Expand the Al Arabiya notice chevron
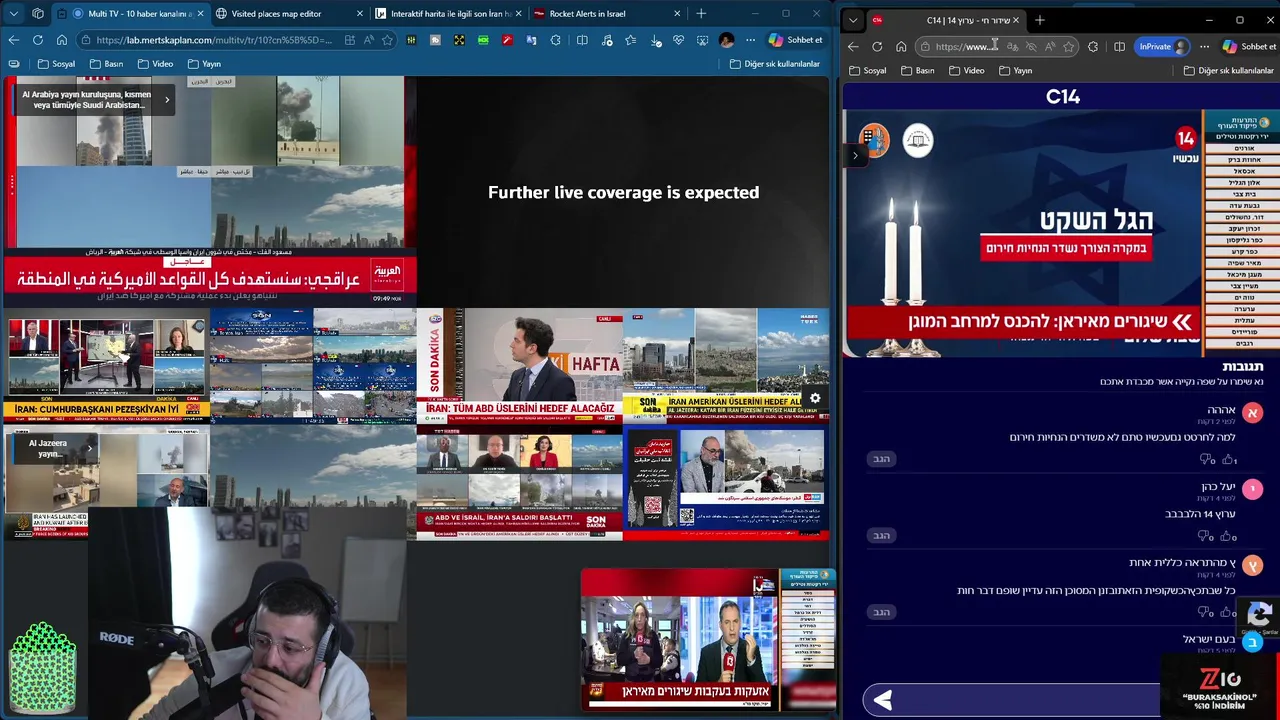Image resolution: width=1280 pixels, height=720 pixels. click(167, 99)
